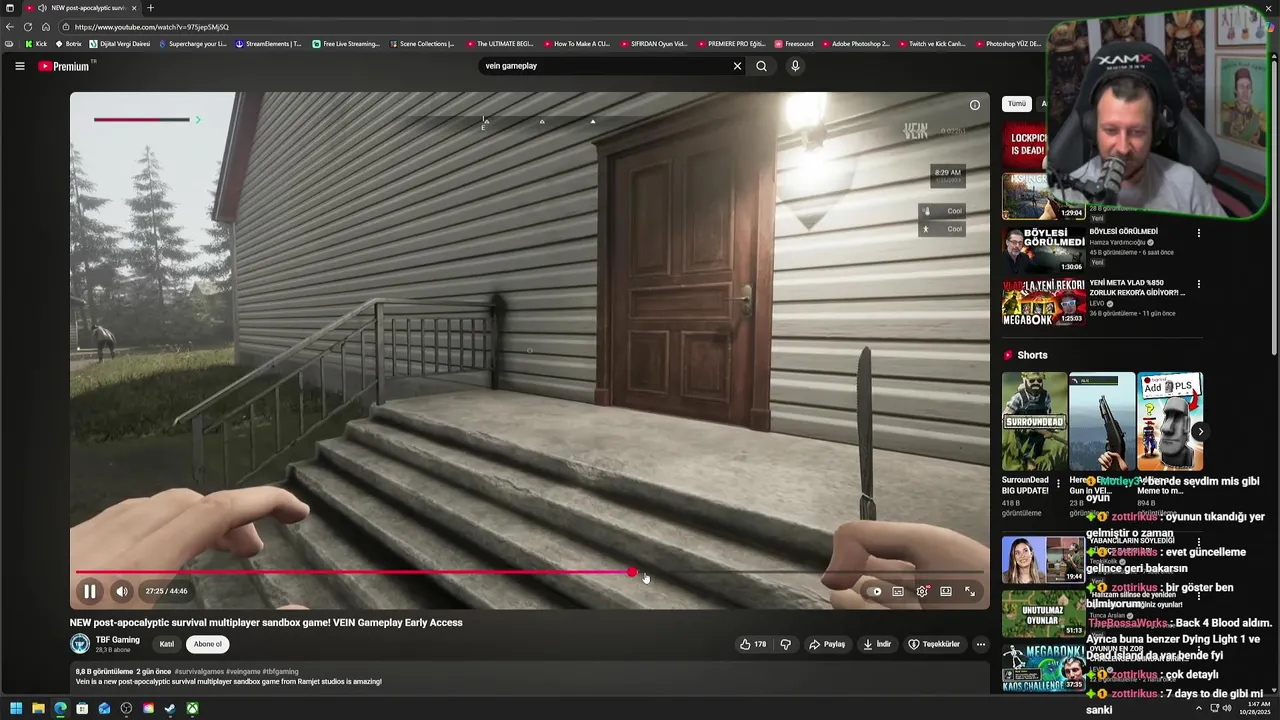Click the search magnifier button
1280x720 pixels.
(x=761, y=66)
